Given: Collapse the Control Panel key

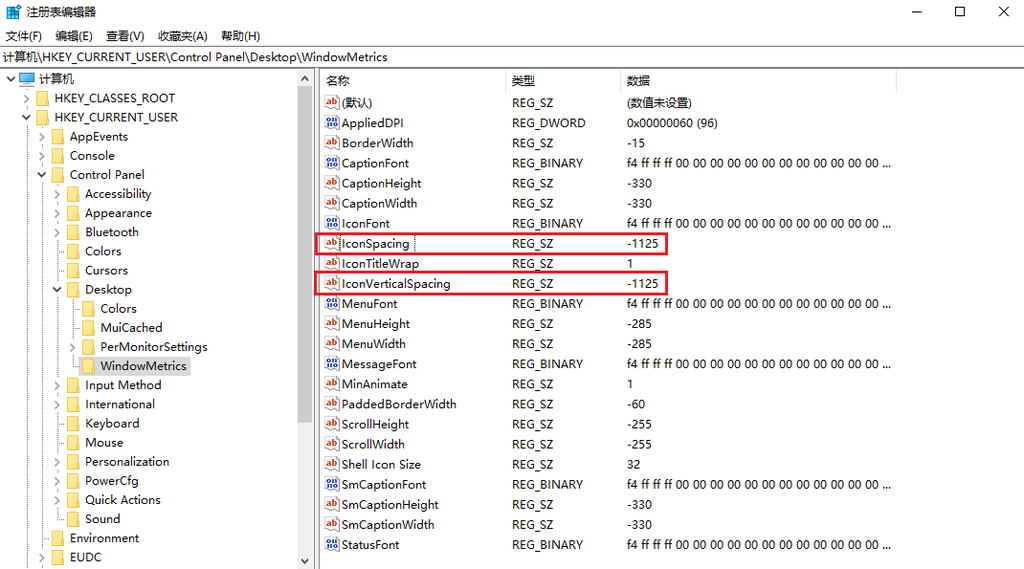Looking at the screenshot, I should [x=42, y=174].
